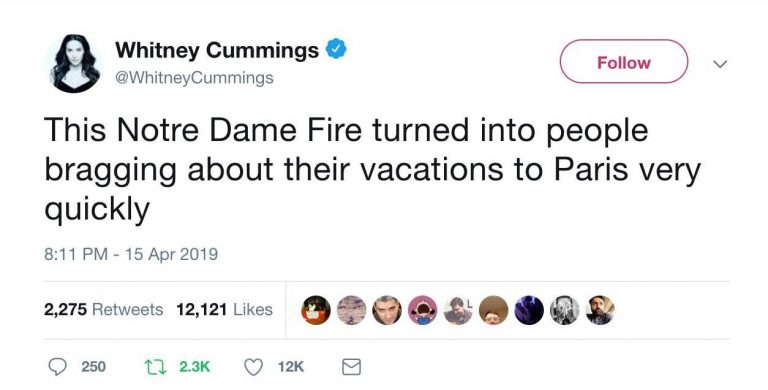768x390 pixels.
Task: Open the @WhitneyCummings handle link
Action: pos(193,78)
